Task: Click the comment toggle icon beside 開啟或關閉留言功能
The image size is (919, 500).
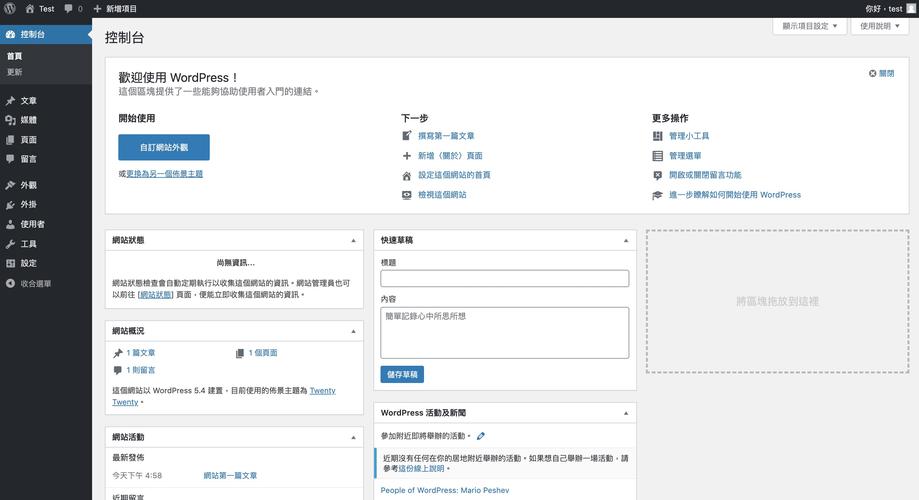Action: point(658,175)
